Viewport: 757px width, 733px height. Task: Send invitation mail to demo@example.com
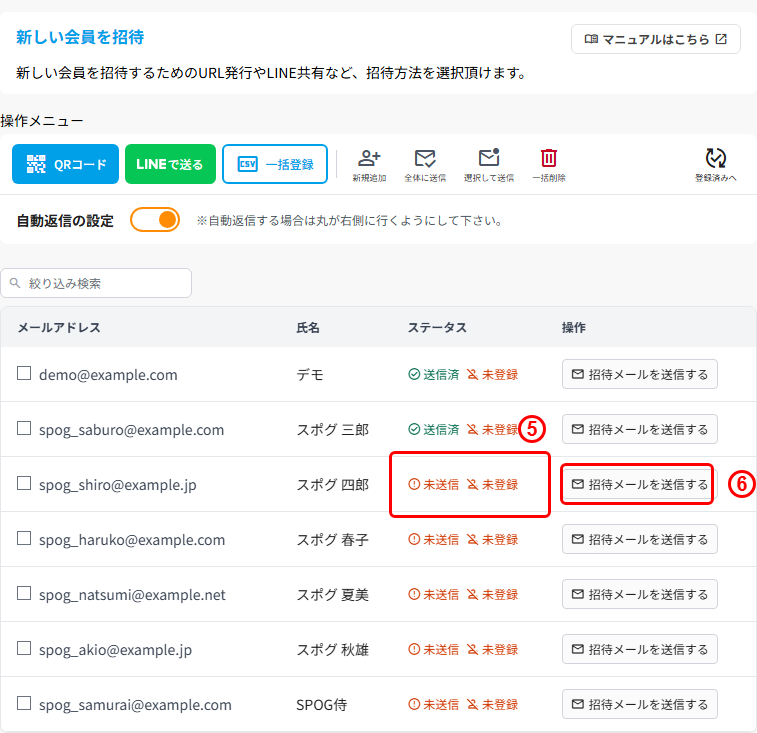[x=640, y=374]
